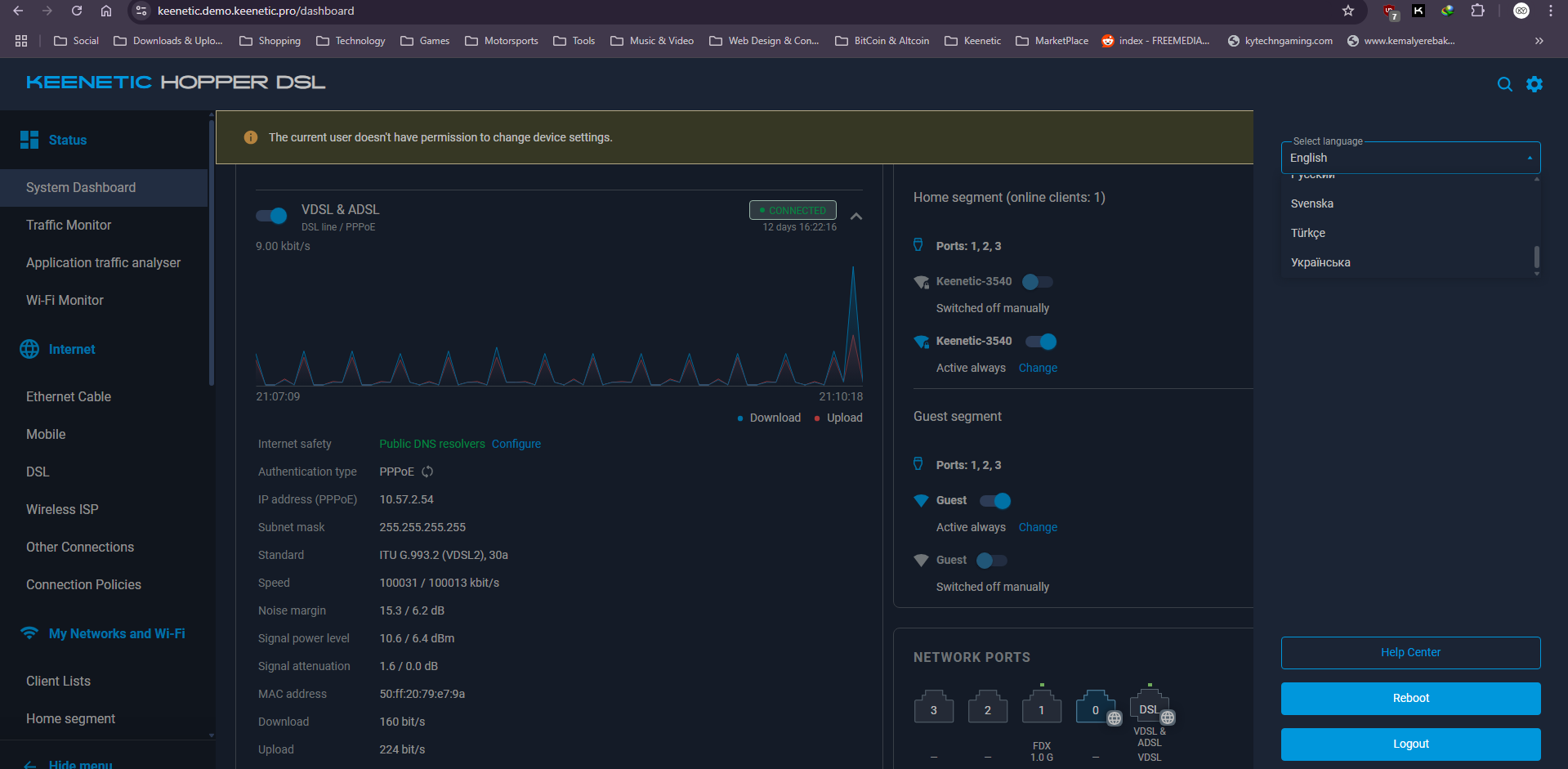Viewport: 1568px width, 769px height.
Task: Click Change link under Keenetic-3540
Action: (1038, 368)
